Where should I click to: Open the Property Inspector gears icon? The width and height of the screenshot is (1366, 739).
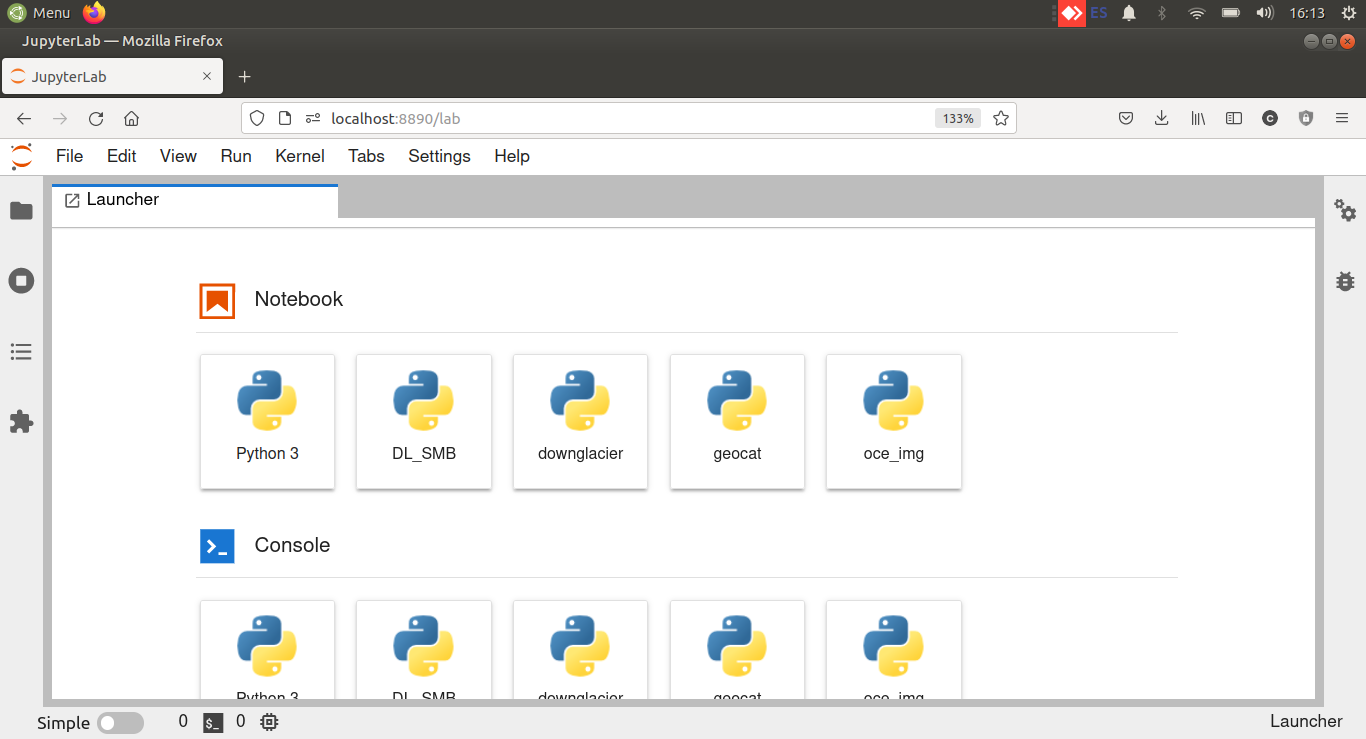(1345, 211)
